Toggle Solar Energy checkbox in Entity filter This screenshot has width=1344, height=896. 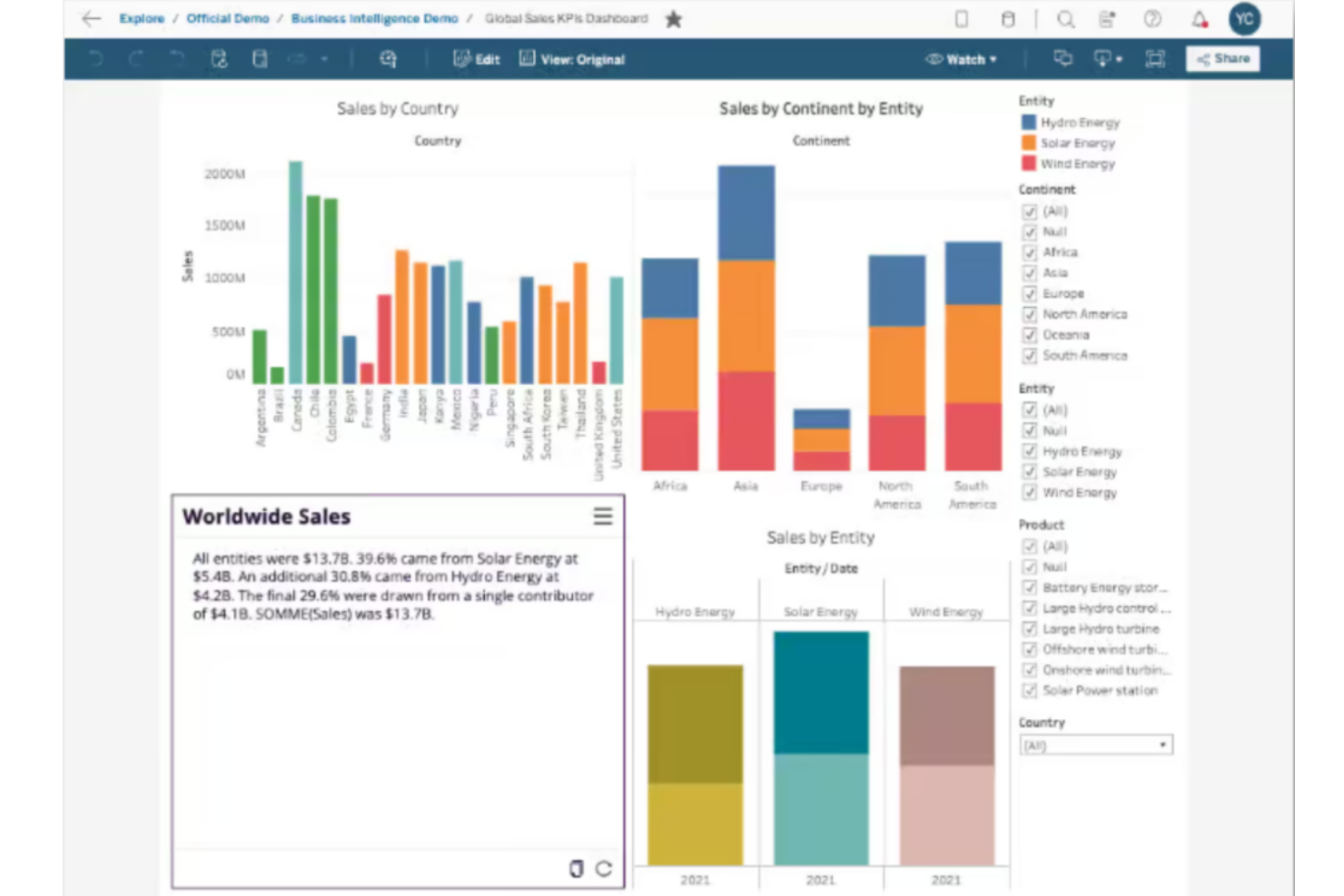(x=1030, y=472)
